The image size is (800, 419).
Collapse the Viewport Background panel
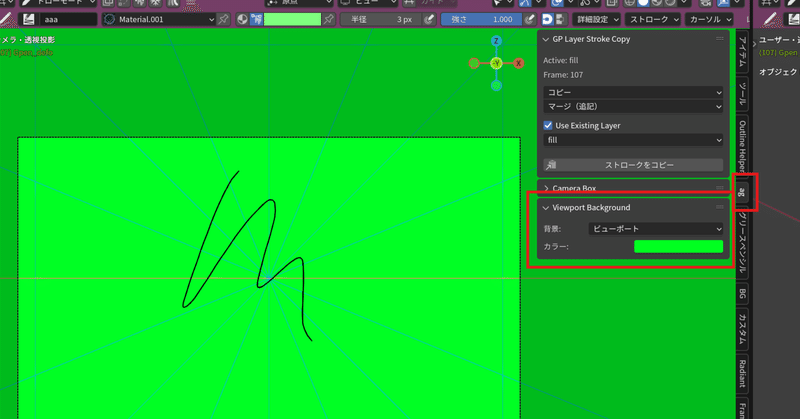point(546,208)
